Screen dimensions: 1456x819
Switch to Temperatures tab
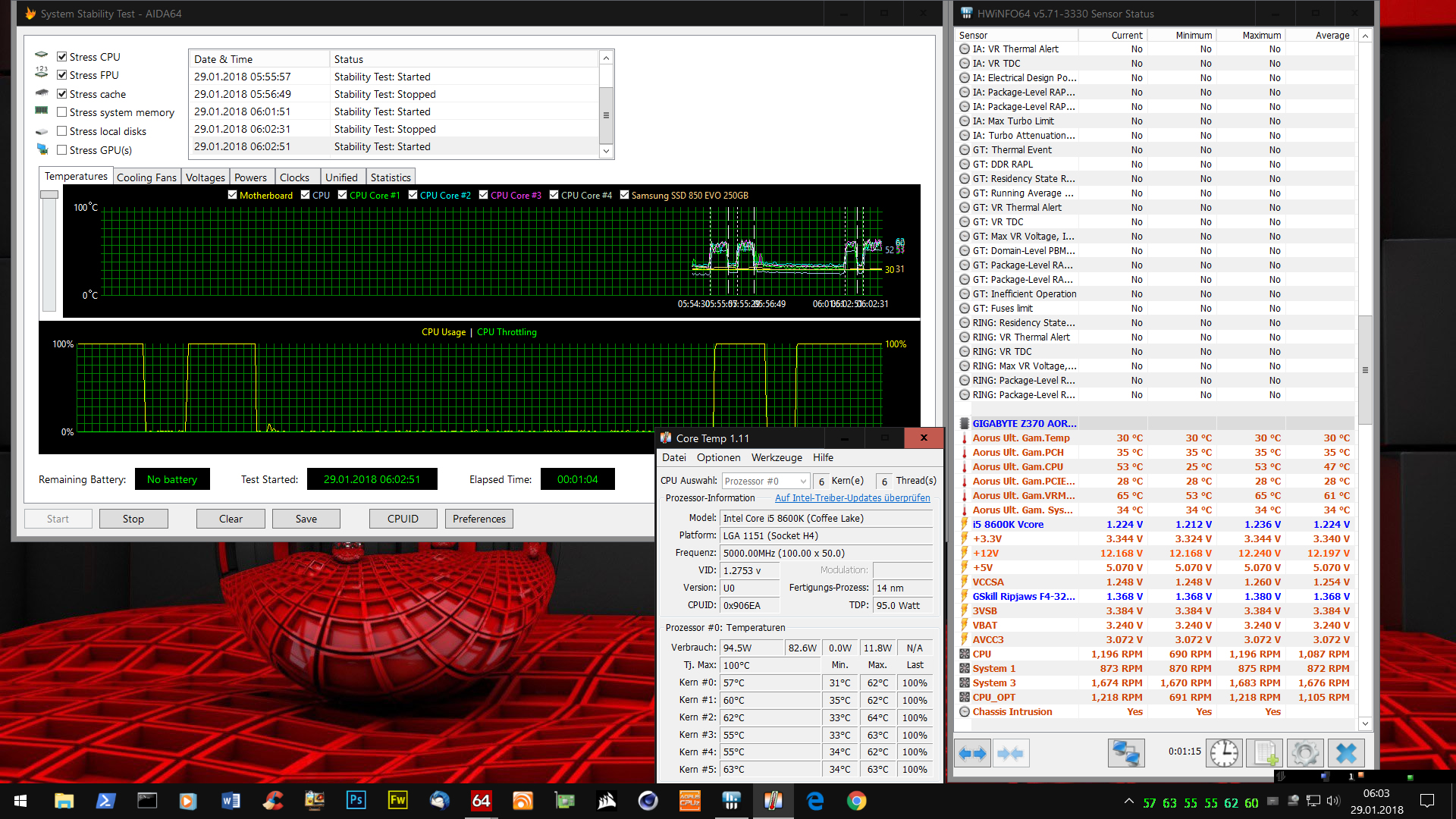coord(76,176)
